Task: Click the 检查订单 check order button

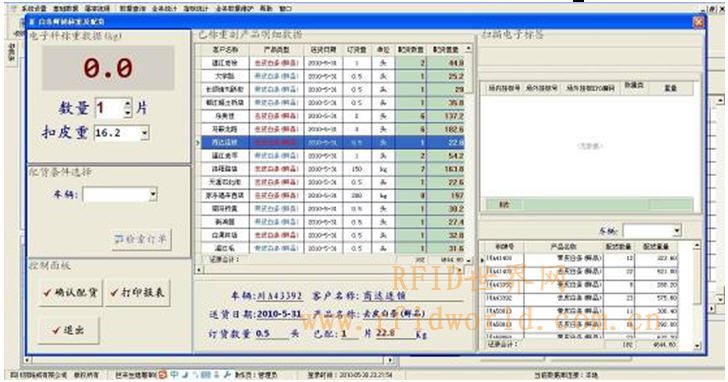Action: [x=141, y=239]
